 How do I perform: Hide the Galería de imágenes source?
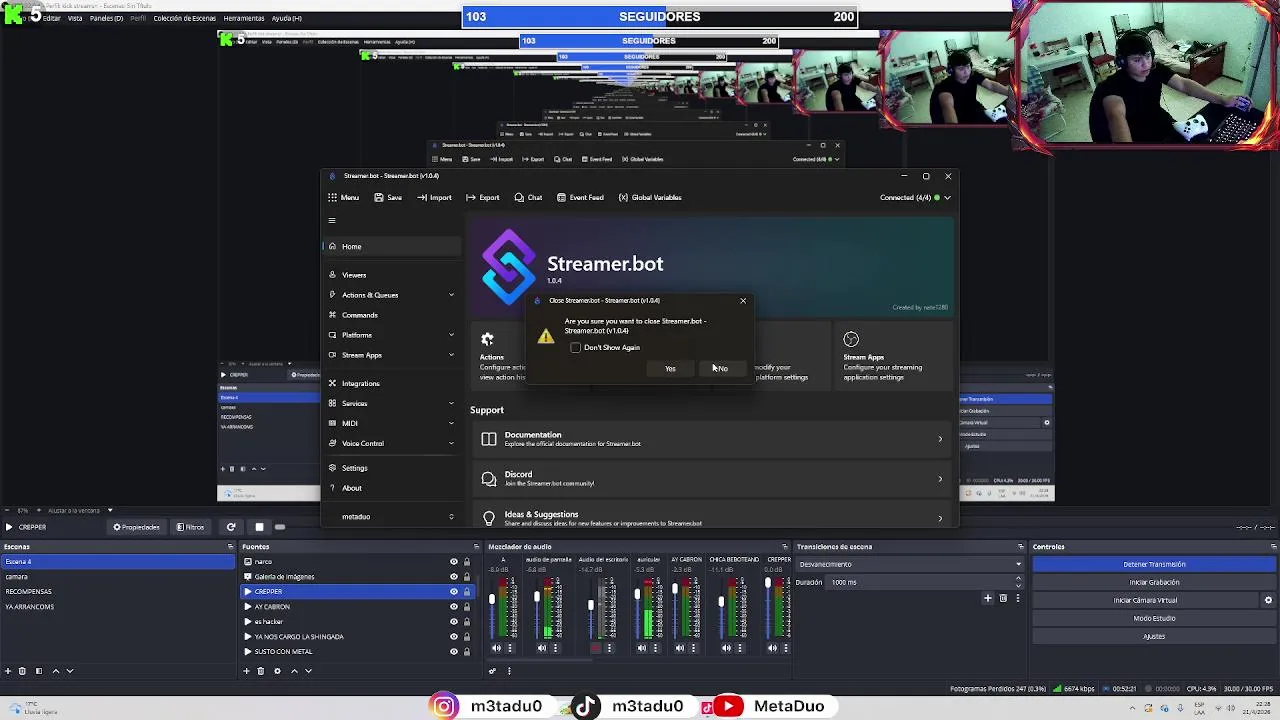pyautogui.click(x=453, y=577)
